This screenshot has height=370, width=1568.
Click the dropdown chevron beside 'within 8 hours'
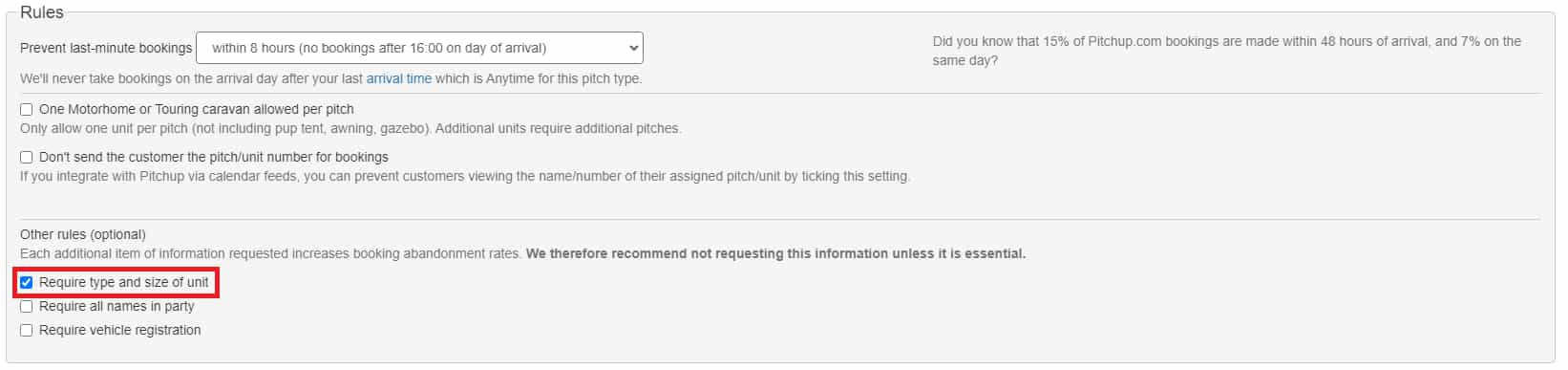[x=633, y=48]
